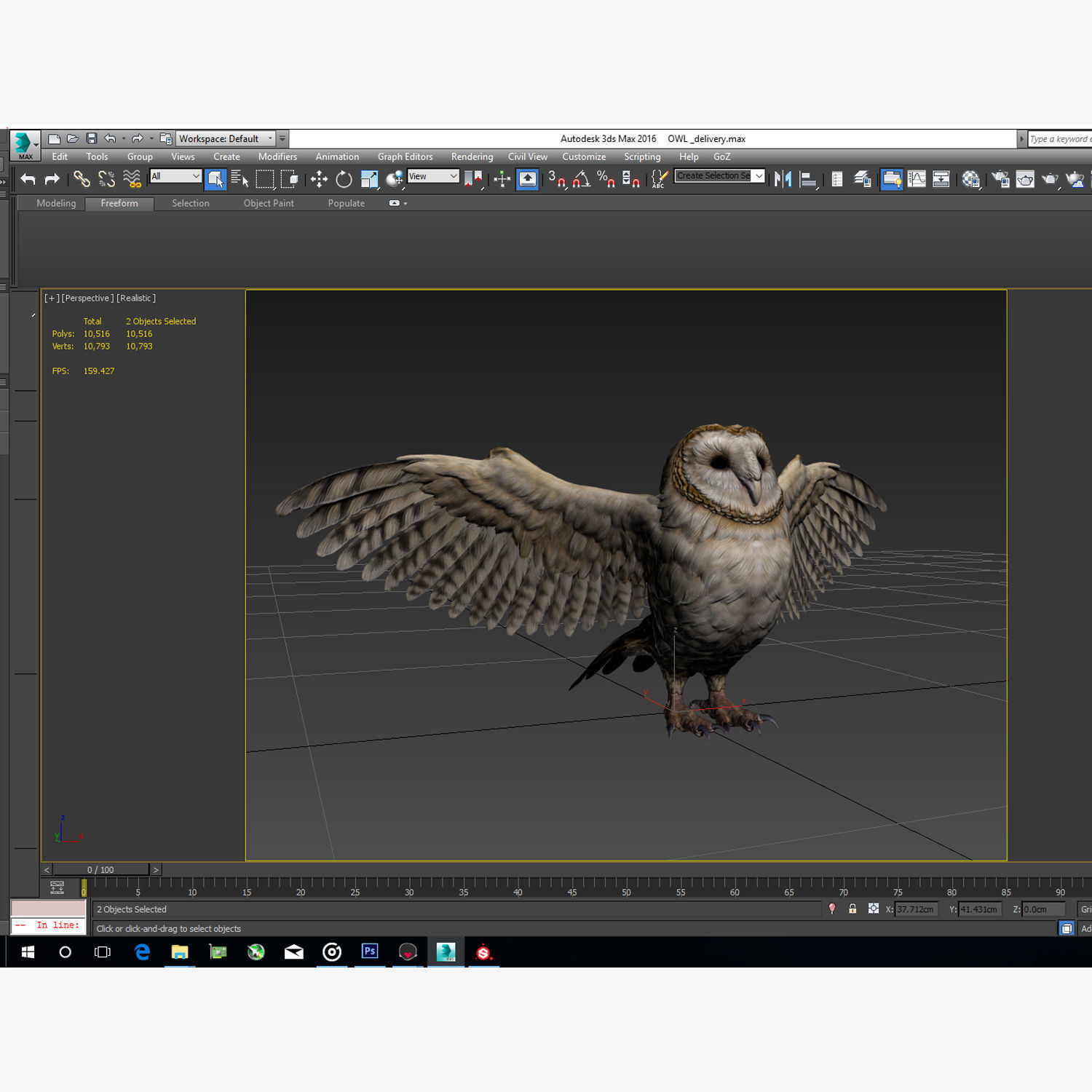Toggle the Ribbon display button

click(x=892, y=179)
